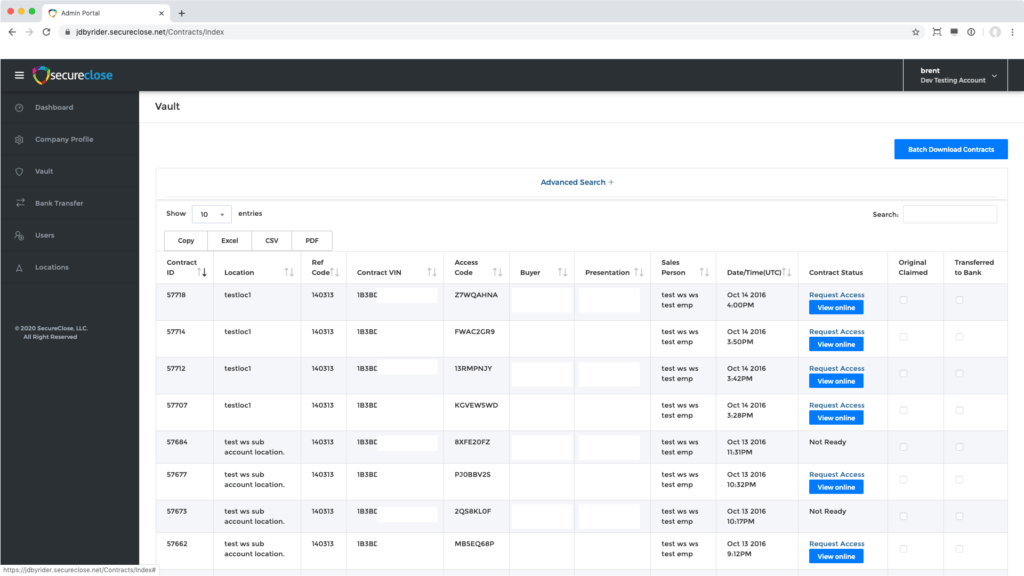Expand the Advanced Search panel
This screenshot has height=576, width=1024.
coord(577,183)
